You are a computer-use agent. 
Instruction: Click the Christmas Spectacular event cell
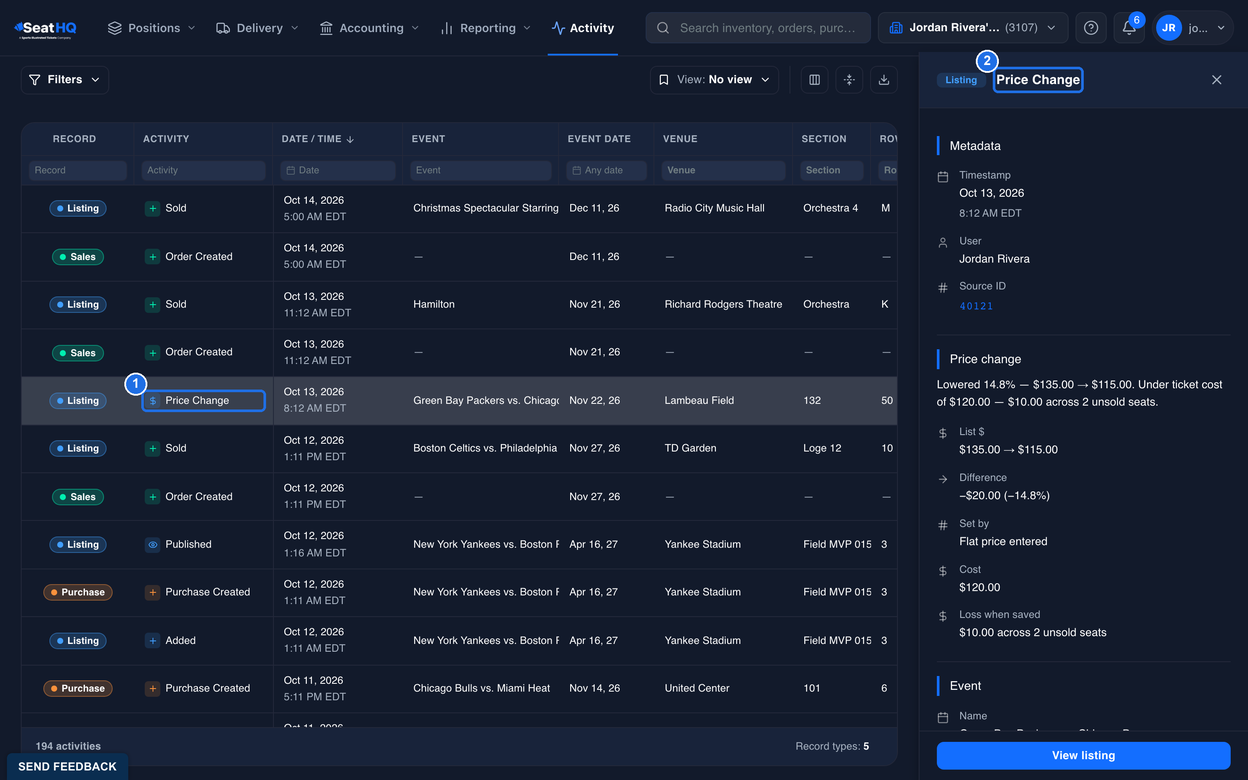click(486, 208)
